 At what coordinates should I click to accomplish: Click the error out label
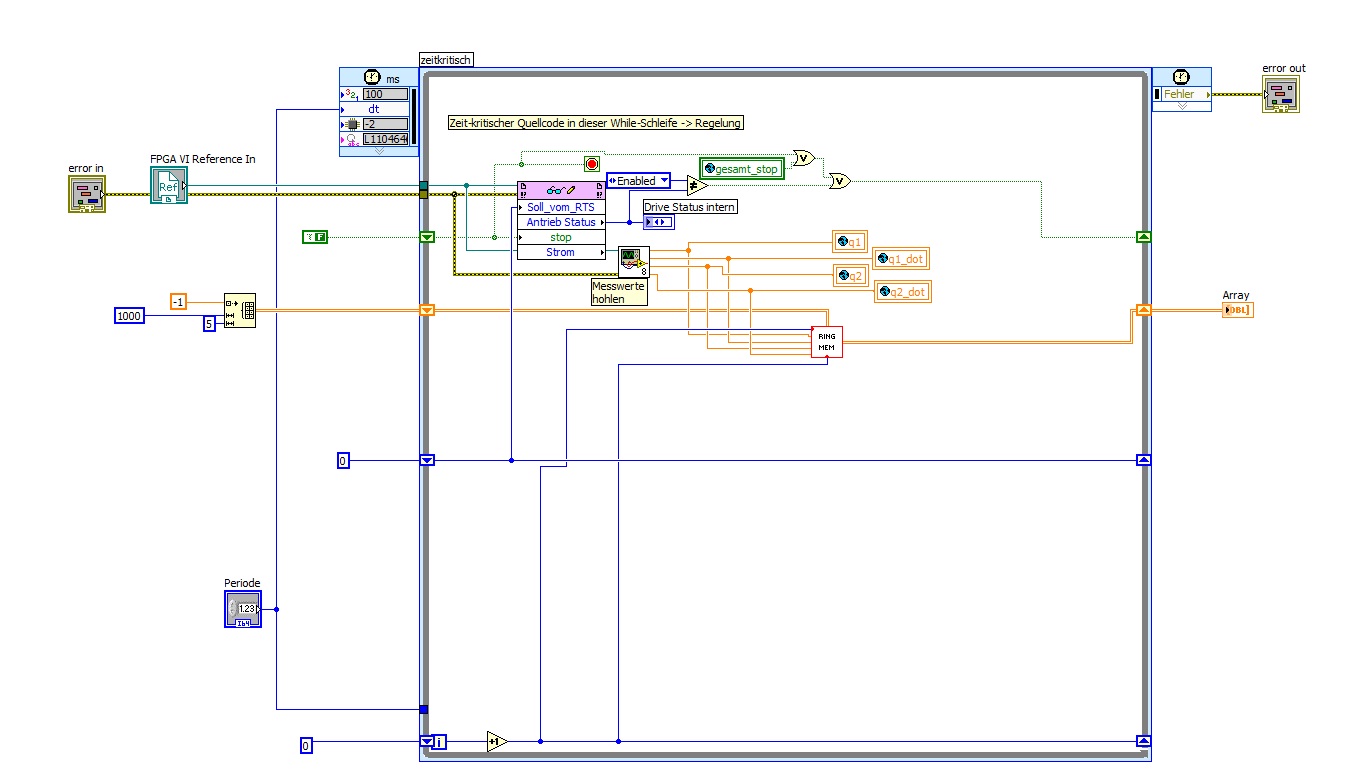coord(1283,69)
